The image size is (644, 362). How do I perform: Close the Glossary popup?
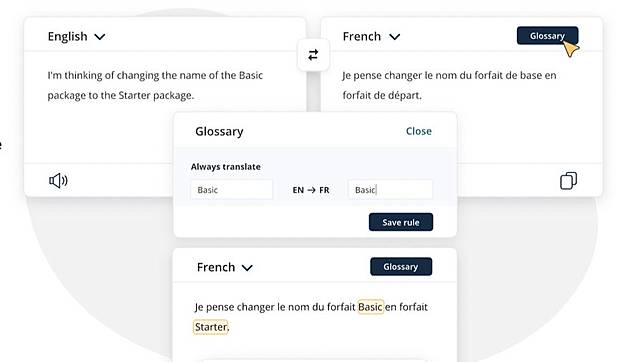click(x=419, y=131)
